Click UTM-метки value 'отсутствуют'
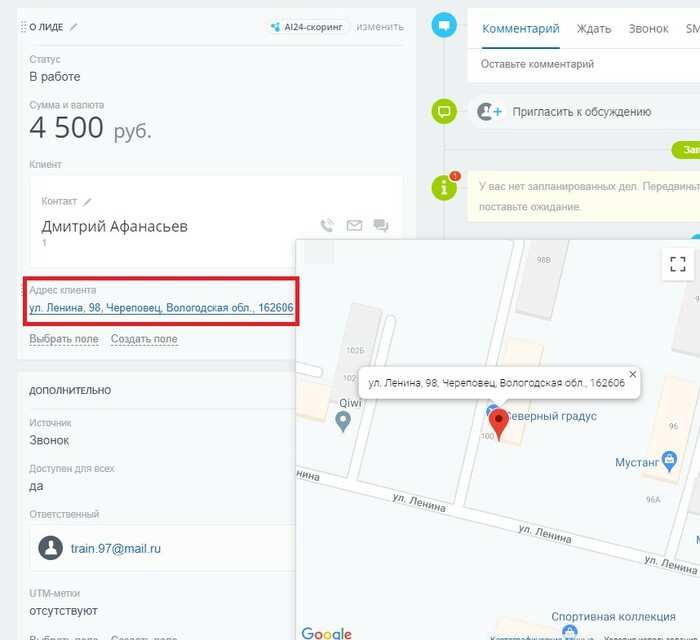This screenshot has width=700, height=640. 63,611
